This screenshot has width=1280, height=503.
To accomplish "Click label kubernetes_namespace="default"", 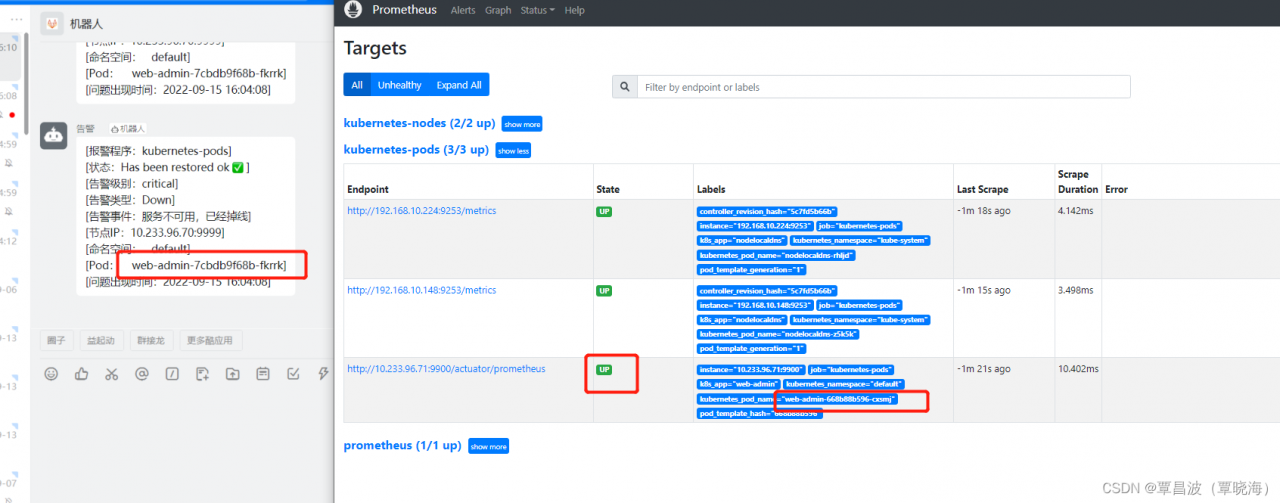I will (x=843, y=384).
